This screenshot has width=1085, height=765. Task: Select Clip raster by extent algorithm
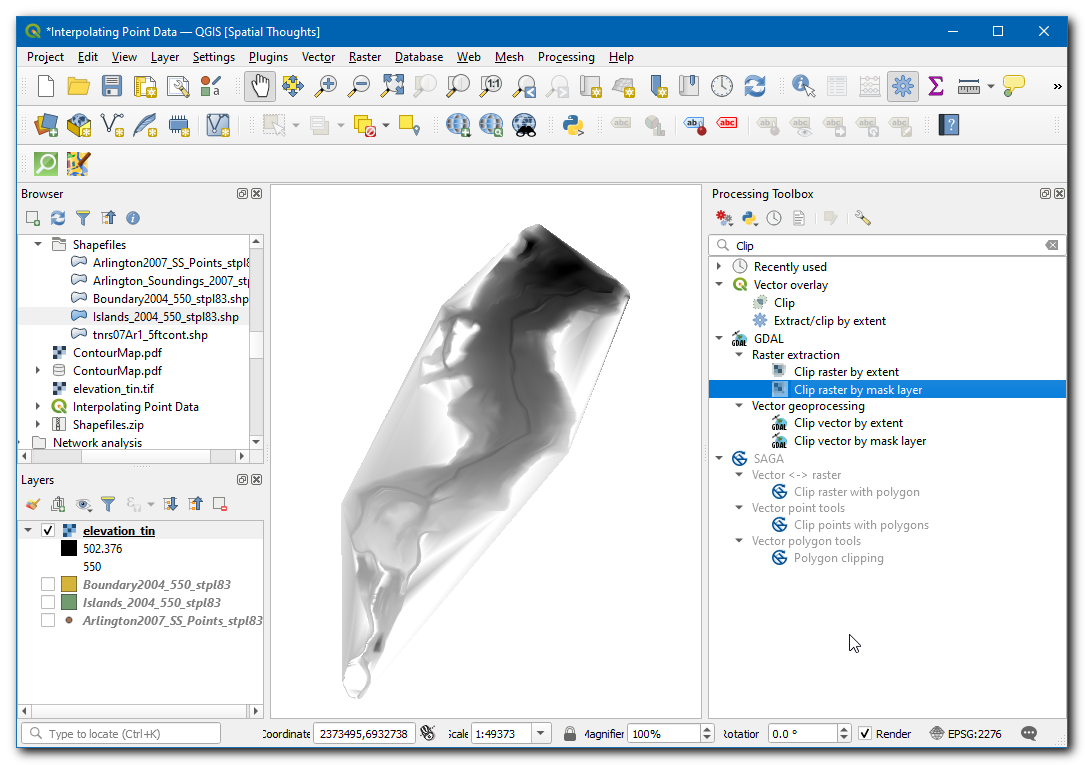click(845, 372)
